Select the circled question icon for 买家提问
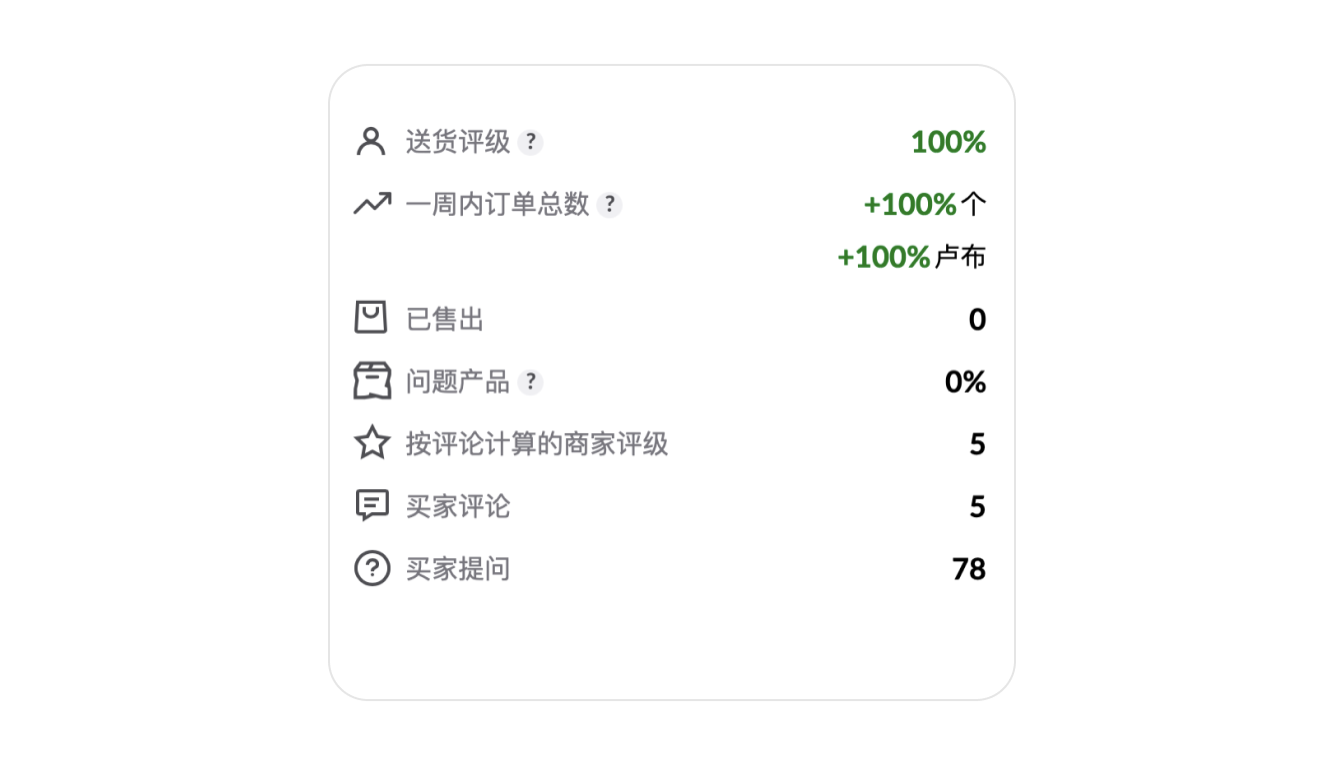Viewport: 1344px width, 765px height. (371, 568)
